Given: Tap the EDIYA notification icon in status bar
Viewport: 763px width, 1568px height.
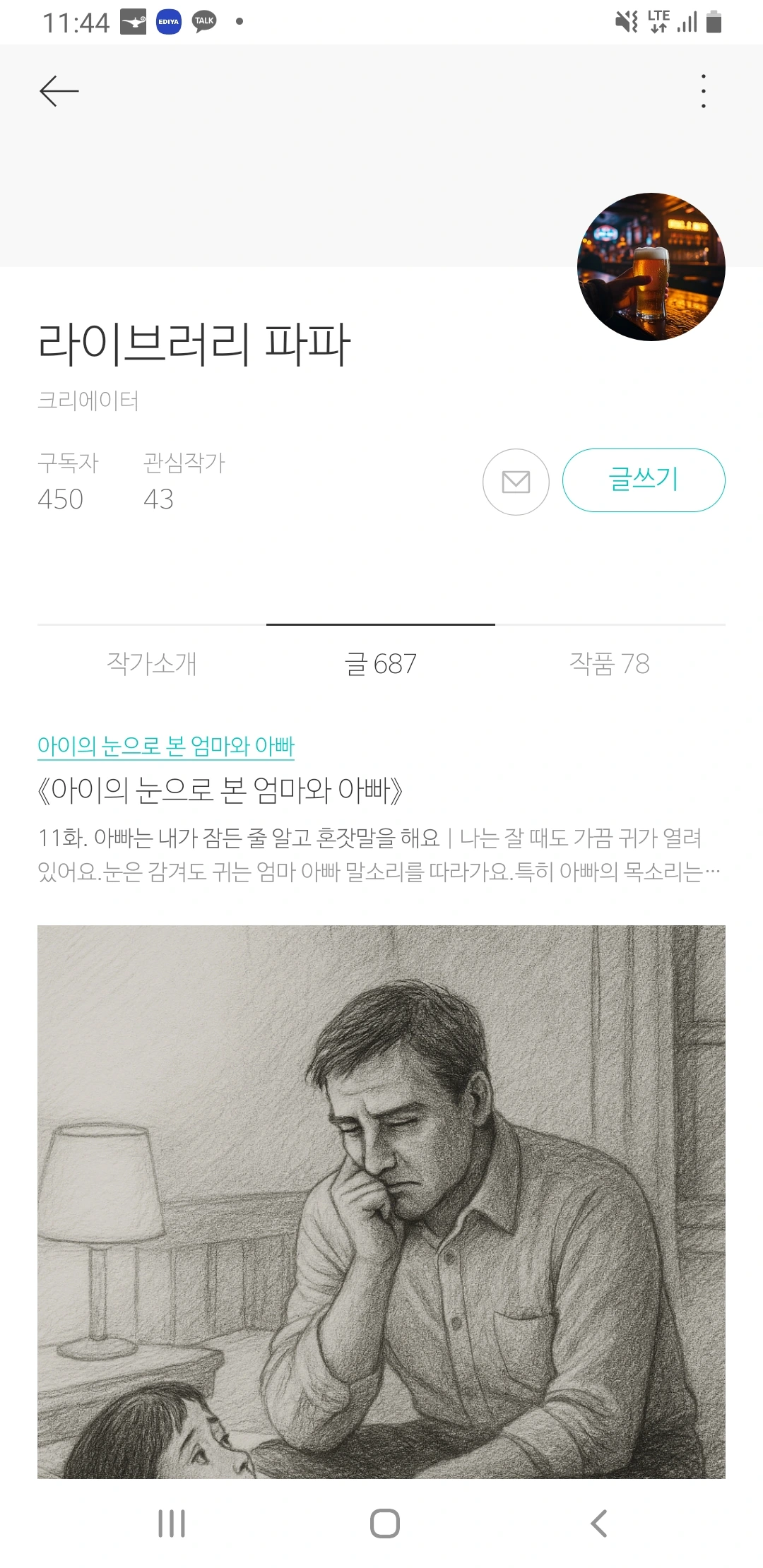Looking at the screenshot, I should point(169,22).
